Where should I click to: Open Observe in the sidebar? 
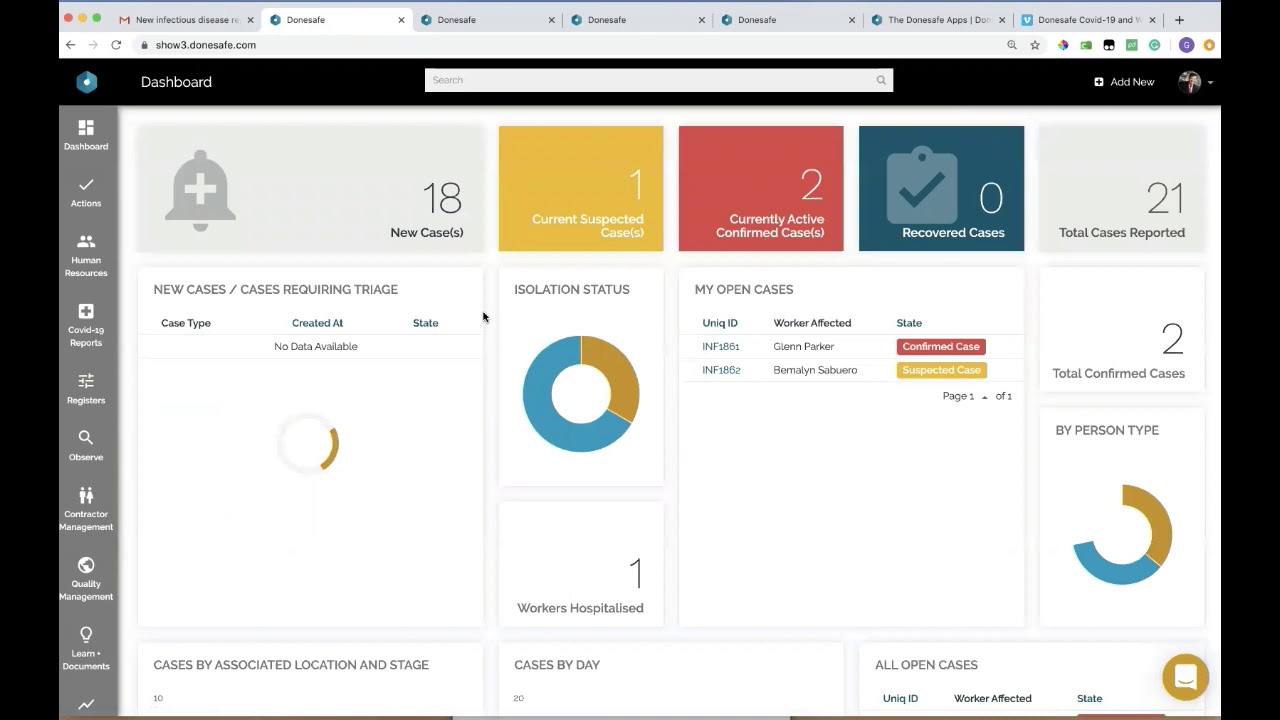coord(86,446)
